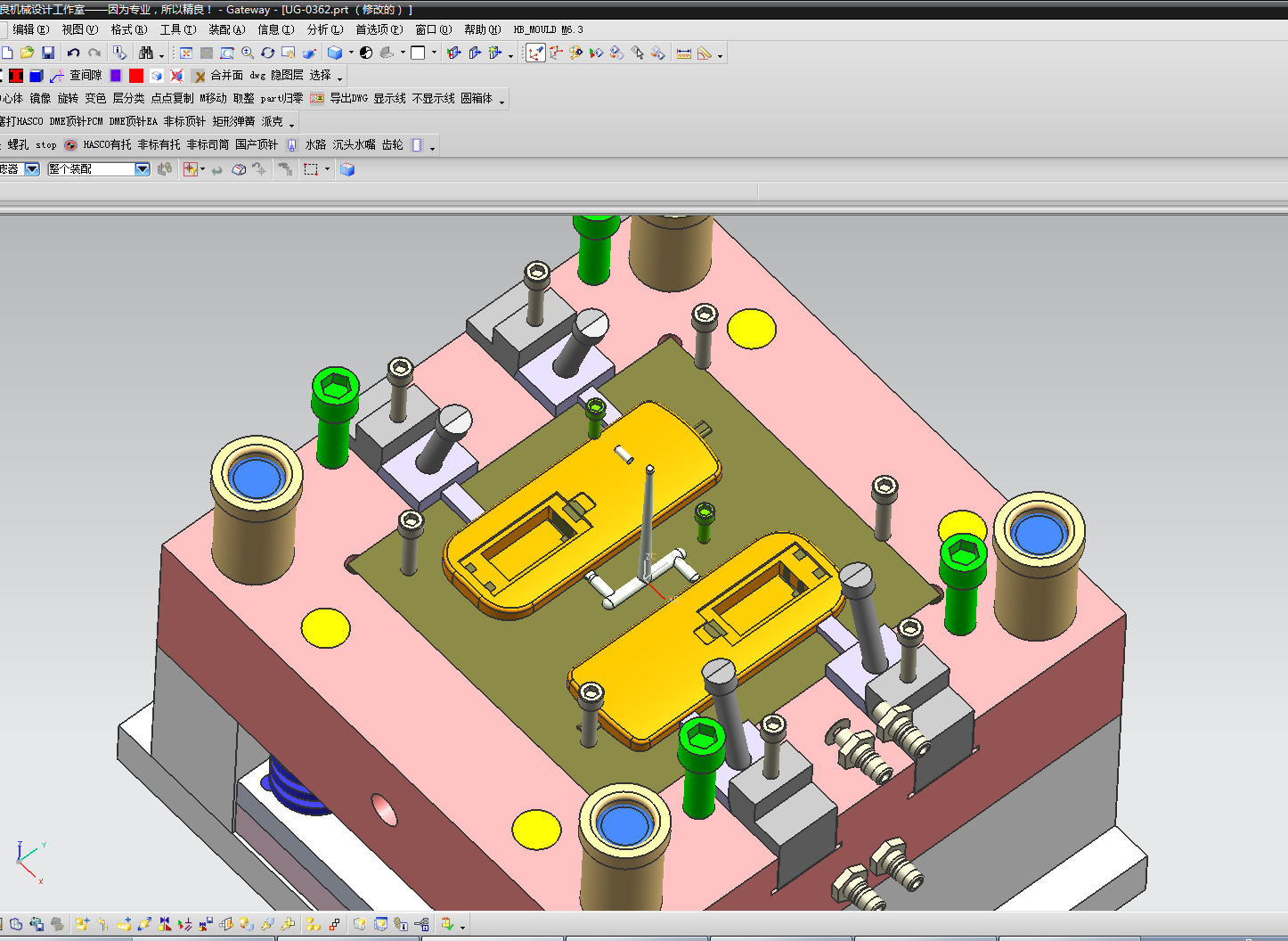Click the 导出DWG button

(348, 98)
